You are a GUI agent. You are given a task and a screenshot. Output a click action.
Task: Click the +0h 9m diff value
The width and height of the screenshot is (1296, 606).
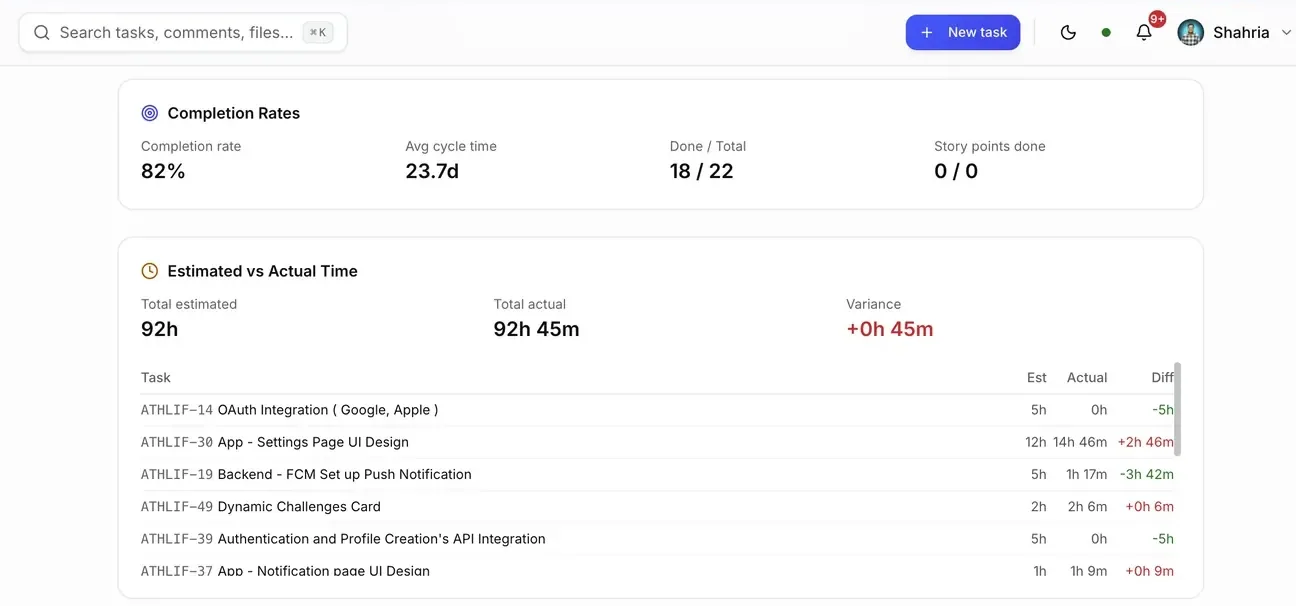tap(1150, 571)
